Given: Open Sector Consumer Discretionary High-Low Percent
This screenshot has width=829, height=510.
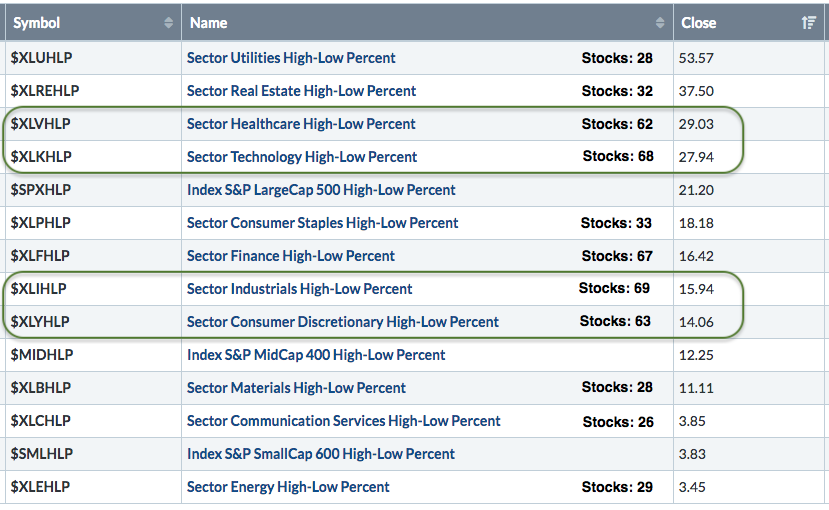Looking at the screenshot, I should [x=343, y=322].
